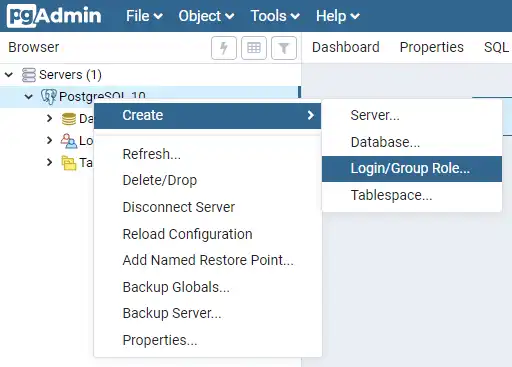This screenshot has height=367, width=512.
Task: Open the Tools menu
Action: 275,16
